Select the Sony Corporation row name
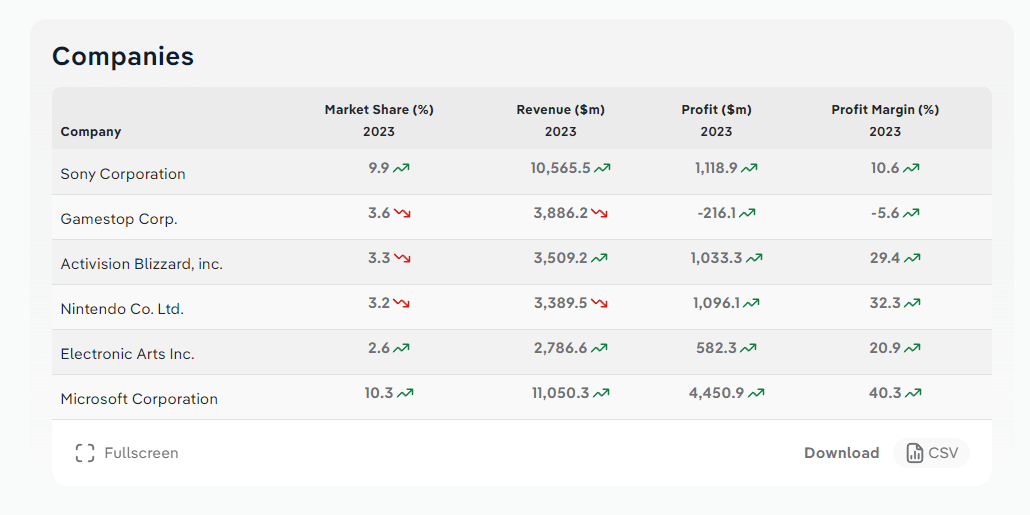1030x515 pixels. pyautogui.click(x=123, y=174)
